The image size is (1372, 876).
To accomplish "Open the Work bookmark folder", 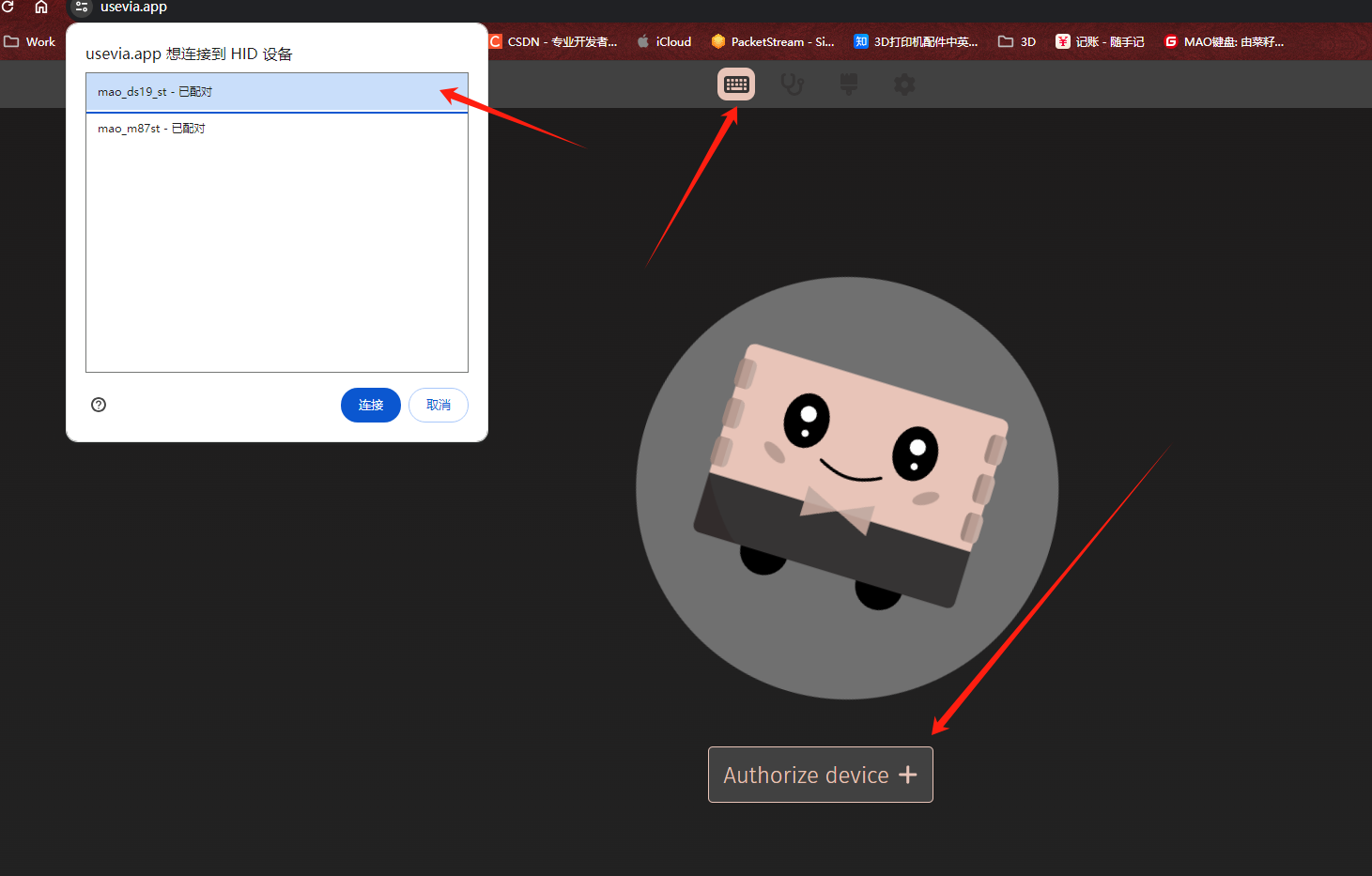I will pyautogui.click(x=30, y=41).
